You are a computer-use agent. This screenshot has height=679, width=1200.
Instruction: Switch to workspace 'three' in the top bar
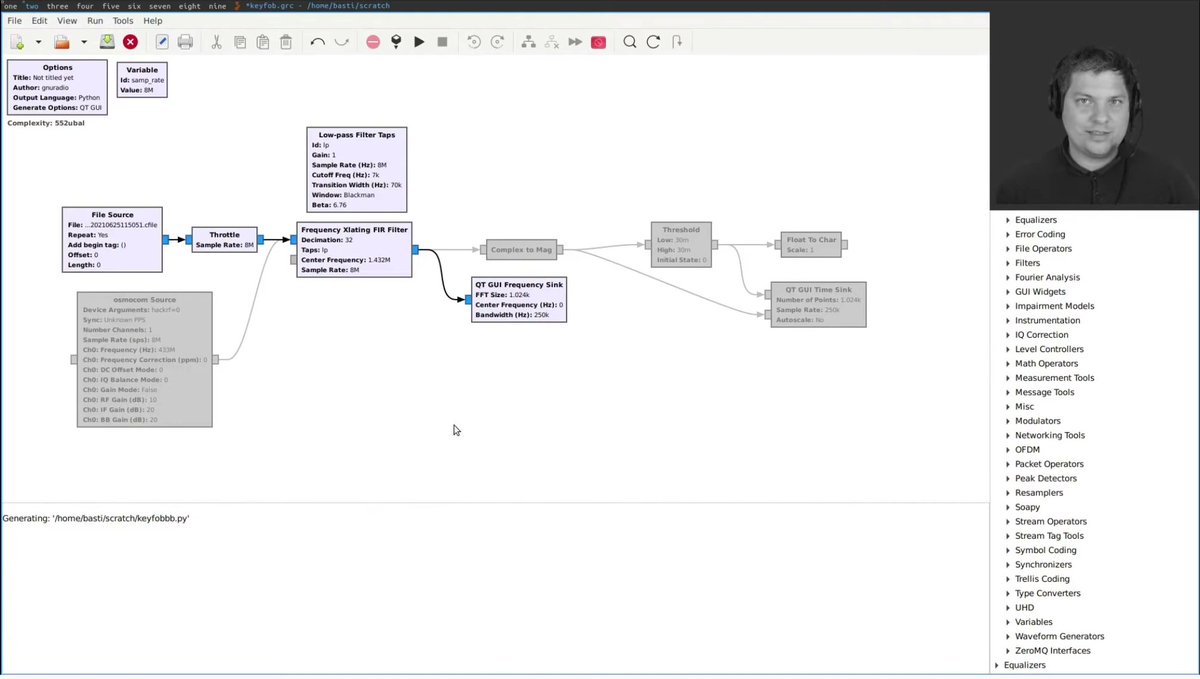tap(58, 6)
